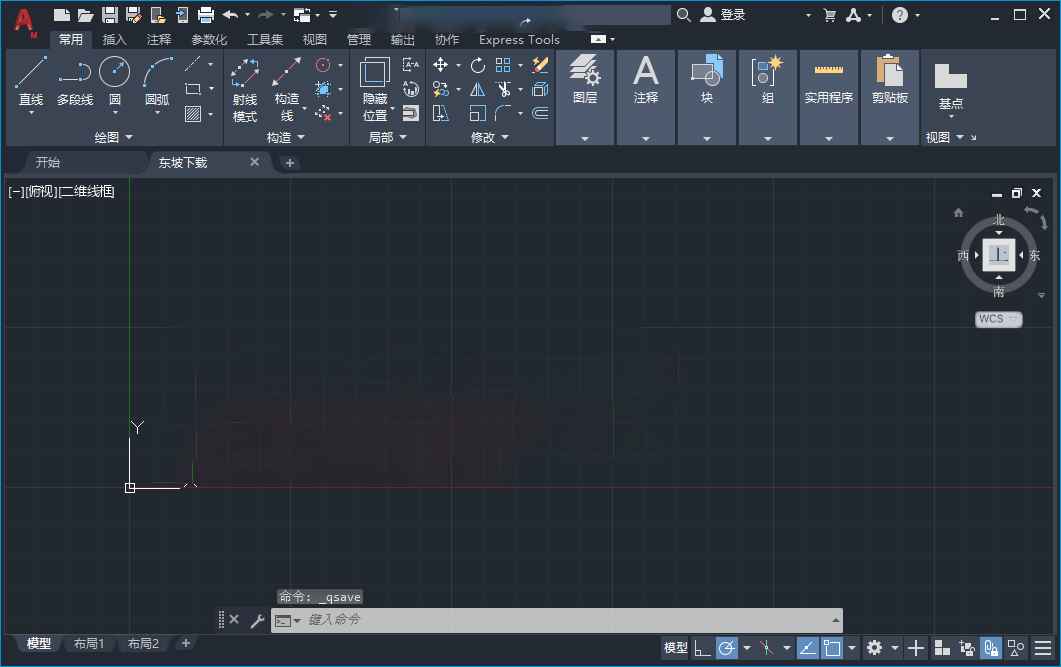Select the 多段线 (Polyline) tool
1061x667 pixels.
pyautogui.click(x=74, y=81)
